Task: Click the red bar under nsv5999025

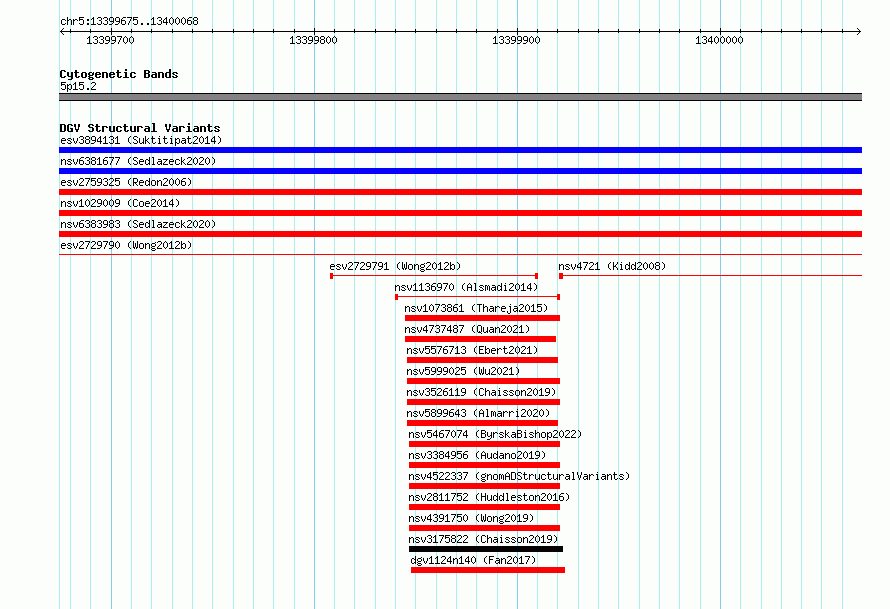Action: 484,381
